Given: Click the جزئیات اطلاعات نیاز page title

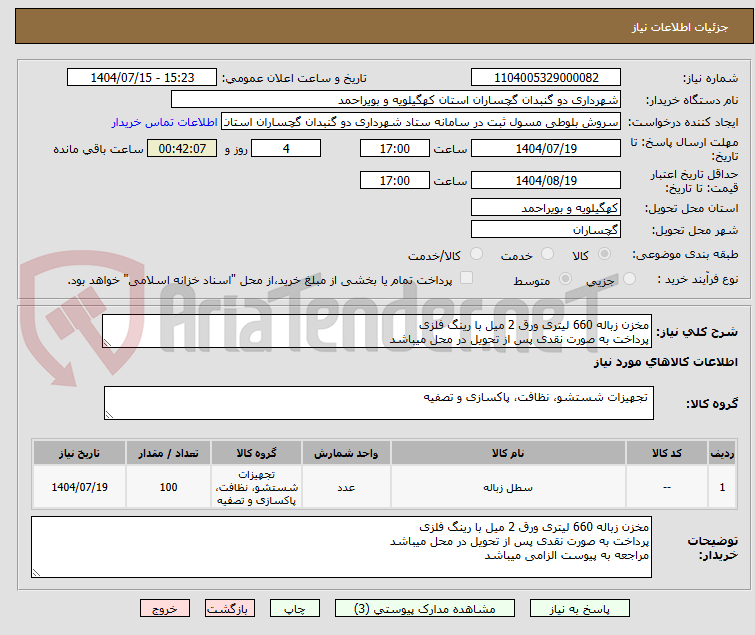Looking at the screenshot, I should [679, 27].
